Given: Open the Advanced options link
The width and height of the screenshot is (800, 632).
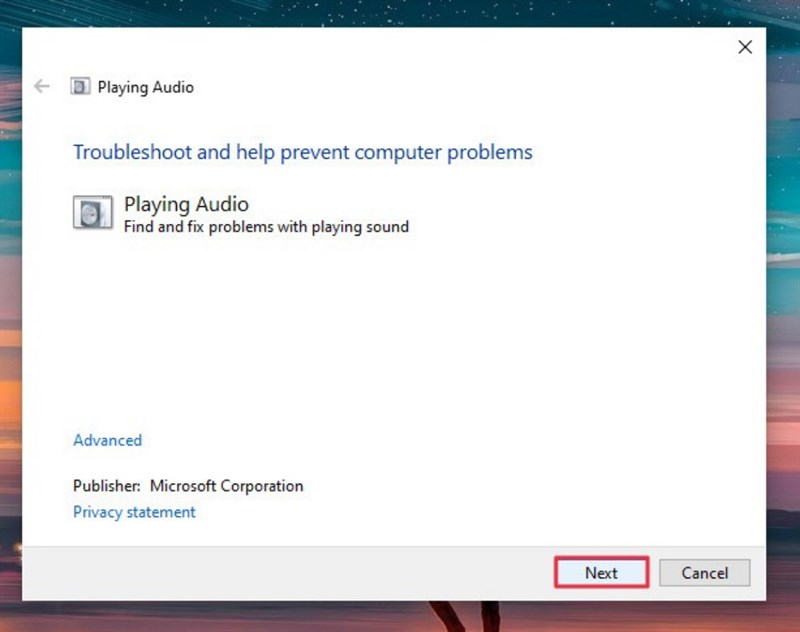Looking at the screenshot, I should coord(108,440).
